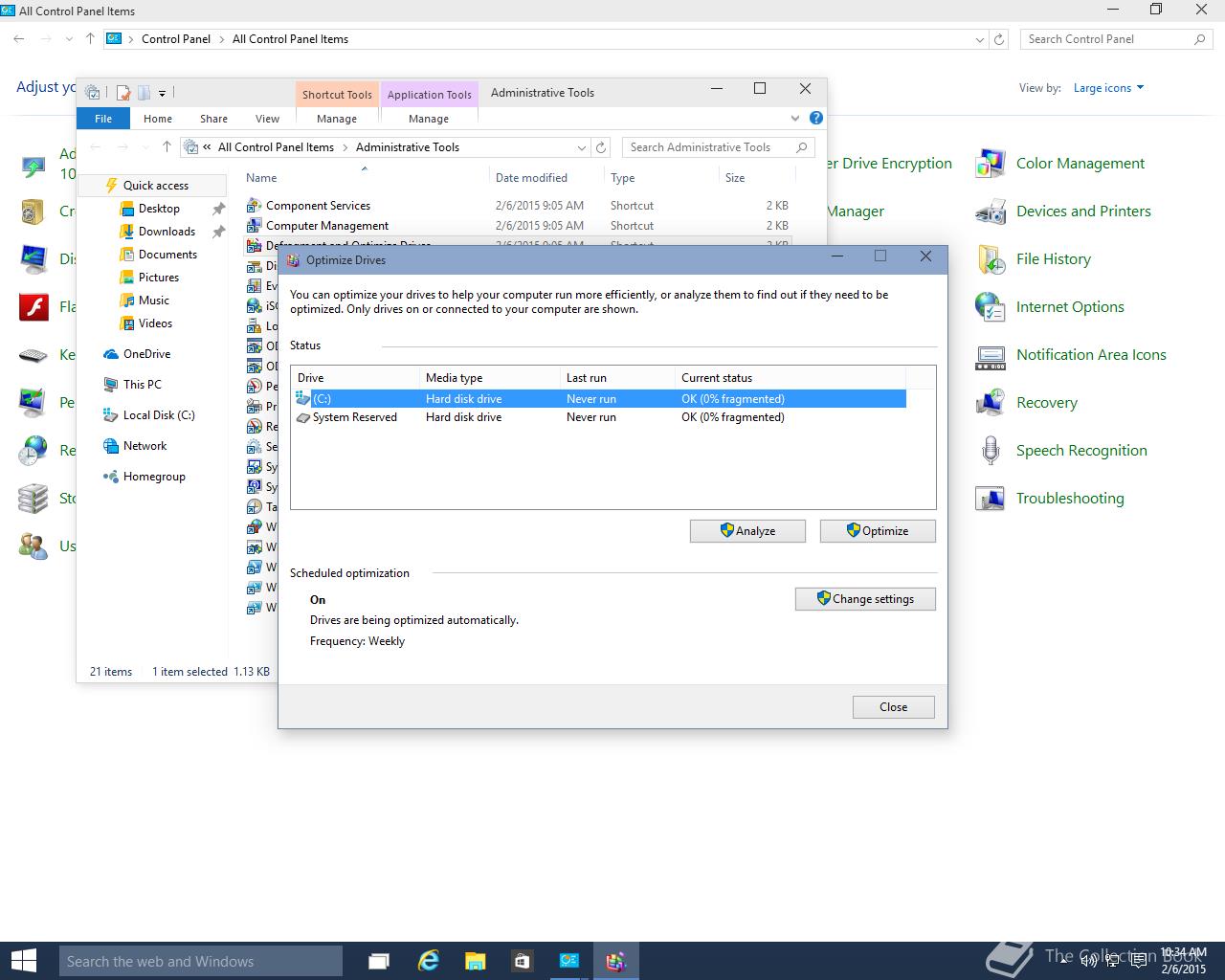Click the Optimize button
Image resolution: width=1225 pixels, height=980 pixels.
point(877,531)
